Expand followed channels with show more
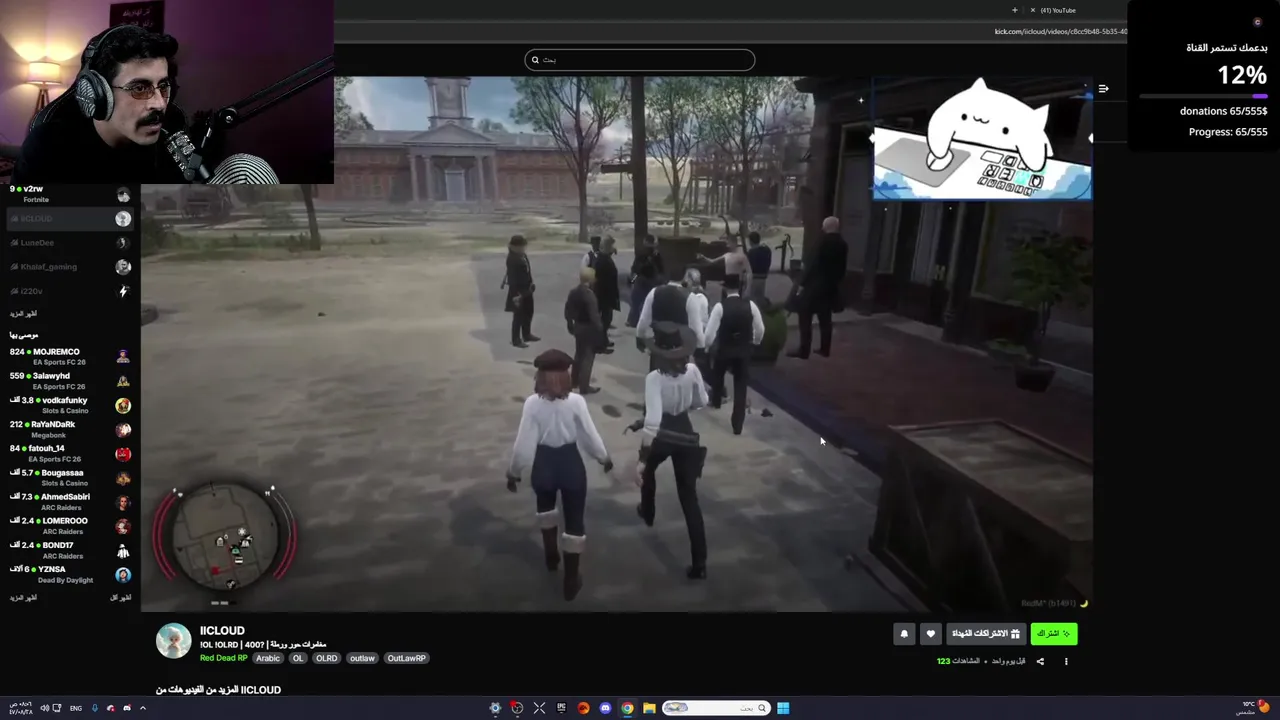1280x720 pixels. pyautogui.click(x=23, y=314)
